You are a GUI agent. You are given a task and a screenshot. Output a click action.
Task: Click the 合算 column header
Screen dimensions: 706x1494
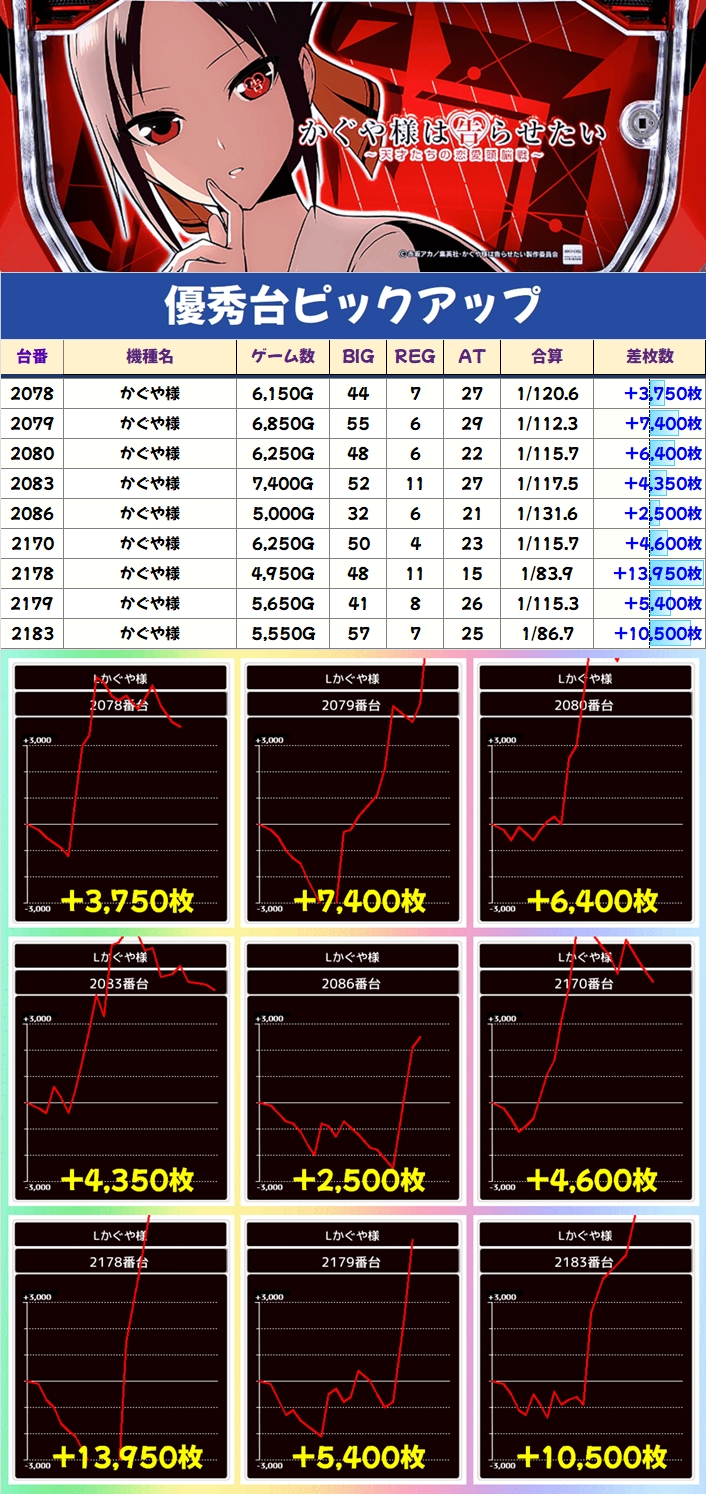(x=547, y=357)
